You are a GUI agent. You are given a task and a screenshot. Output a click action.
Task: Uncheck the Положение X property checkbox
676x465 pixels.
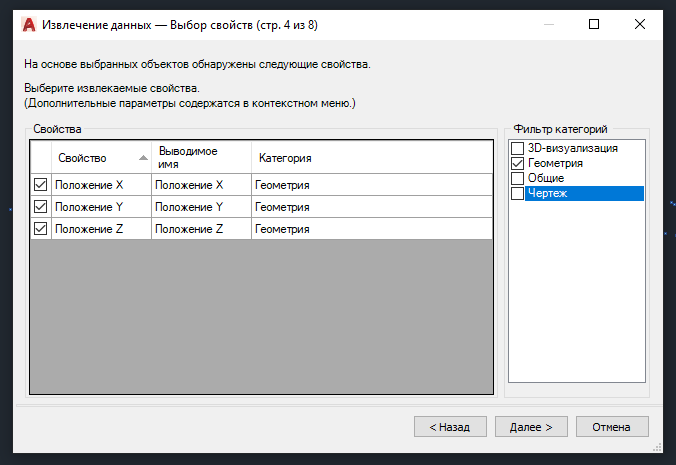point(41,185)
